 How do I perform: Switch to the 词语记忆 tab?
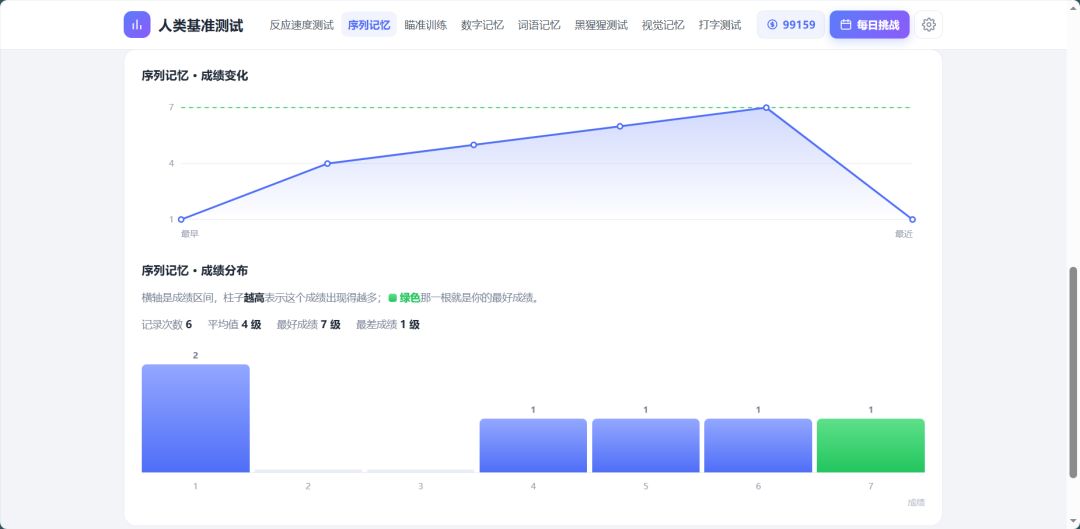539,25
